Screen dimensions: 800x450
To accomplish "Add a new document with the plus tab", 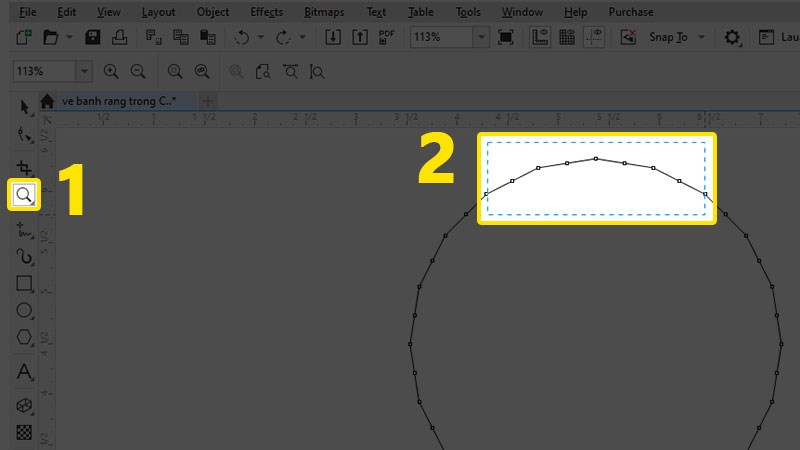I will 208,101.
